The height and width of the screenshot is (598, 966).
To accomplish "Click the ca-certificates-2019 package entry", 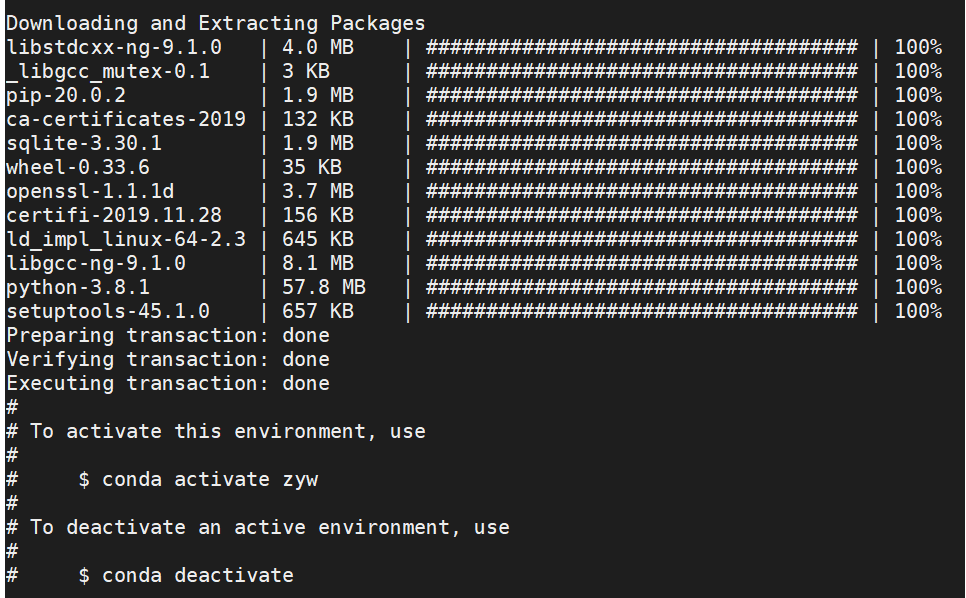I will click(x=126, y=119).
